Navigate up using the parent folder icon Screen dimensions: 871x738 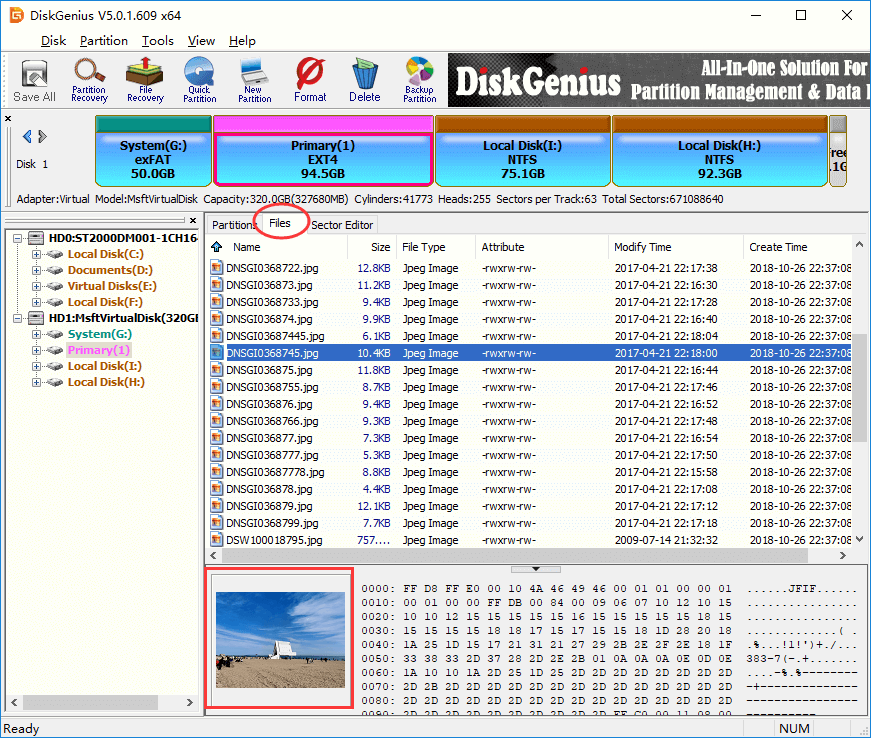point(217,247)
